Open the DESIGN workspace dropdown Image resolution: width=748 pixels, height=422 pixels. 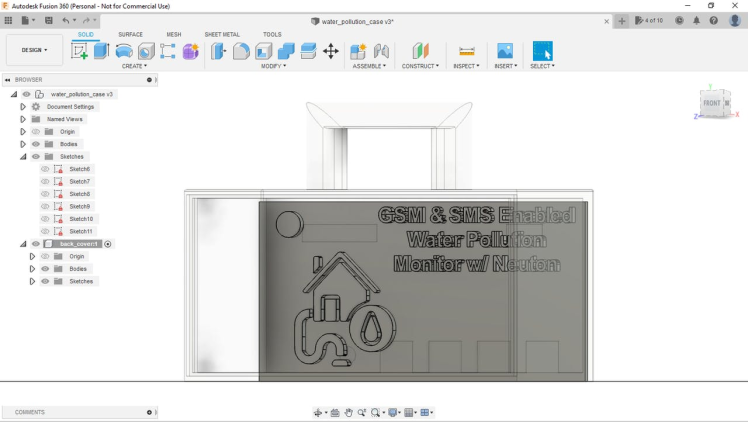[34, 50]
